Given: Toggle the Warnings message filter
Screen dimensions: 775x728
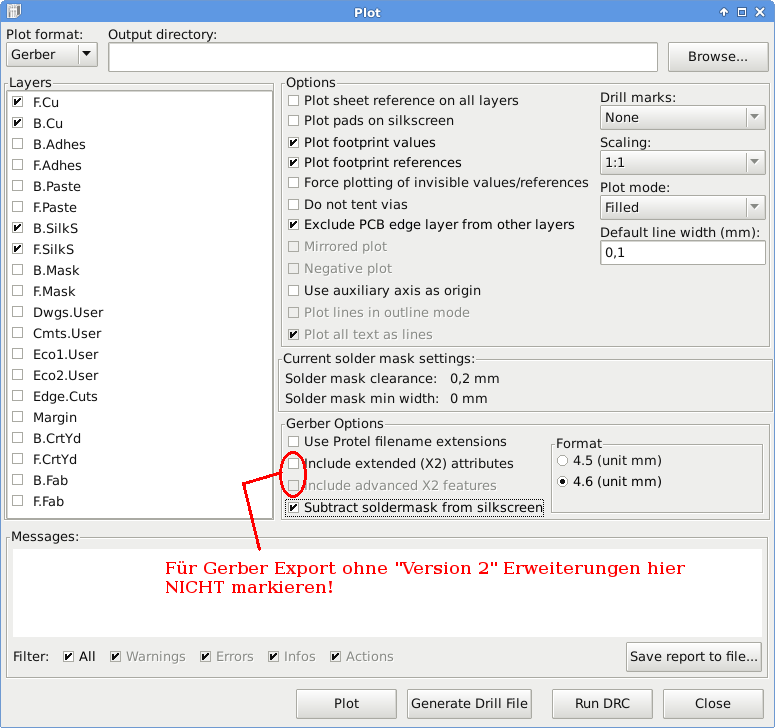Looking at the screenshot, I should pos(115,657).
